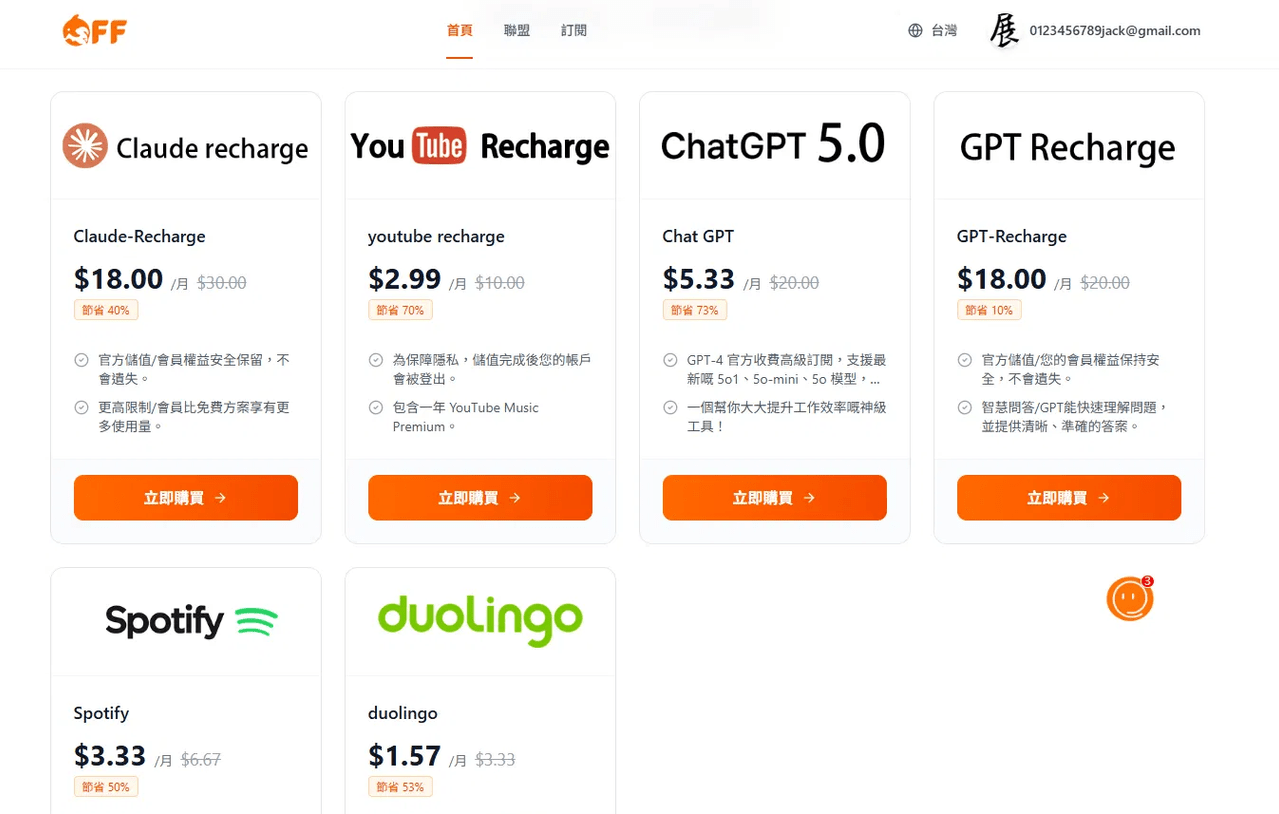Click the $5.33 Chat GPT price
This screenshot has height=814, width=1279.
point(698,279)
